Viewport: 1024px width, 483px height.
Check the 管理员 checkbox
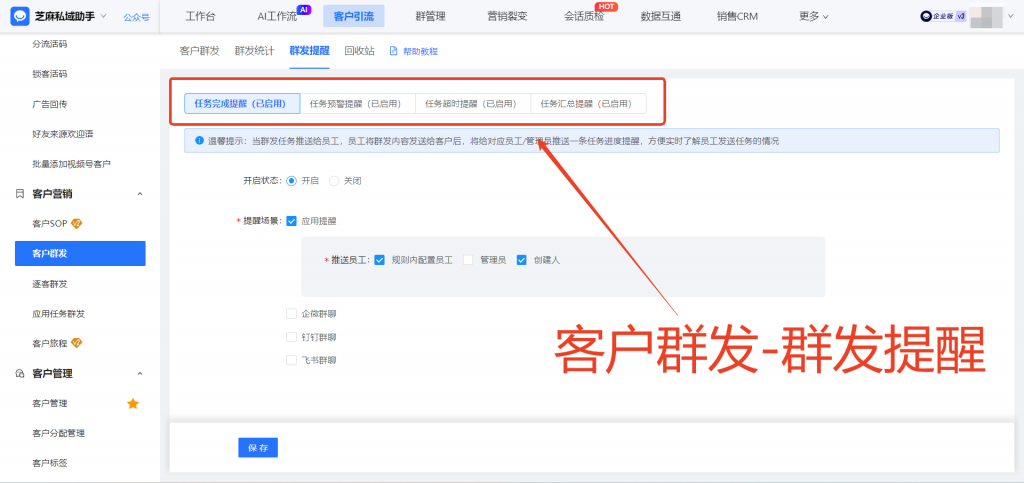(x=468, y=259)
